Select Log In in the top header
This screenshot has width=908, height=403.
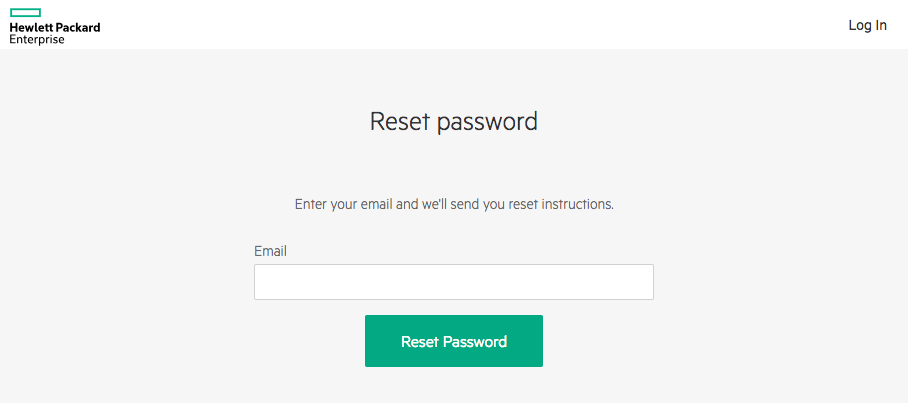(867, 25)
